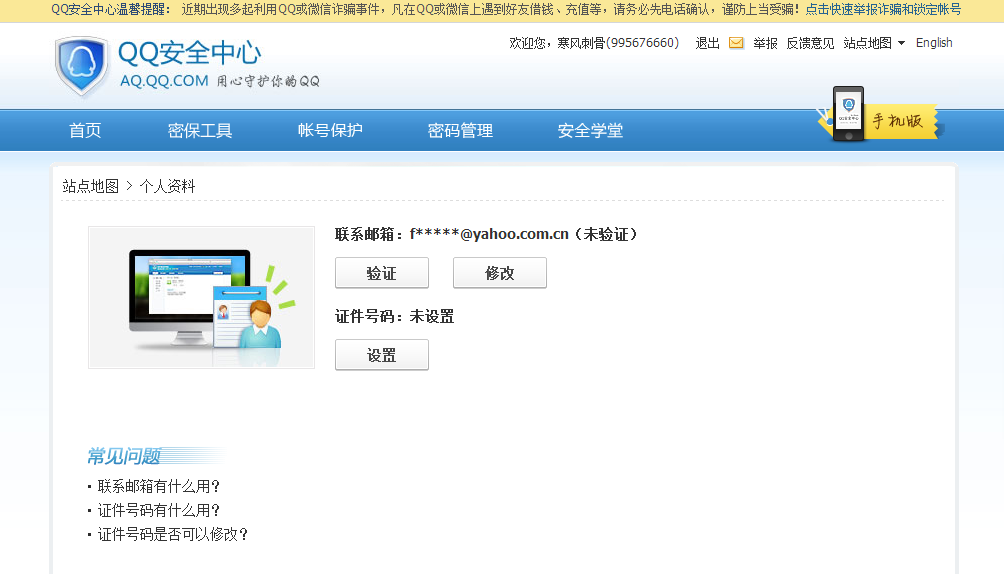Click the AQ.QQ.COM site title text
This screenshot has height=574, width=1004.
(x=164, y=81)
